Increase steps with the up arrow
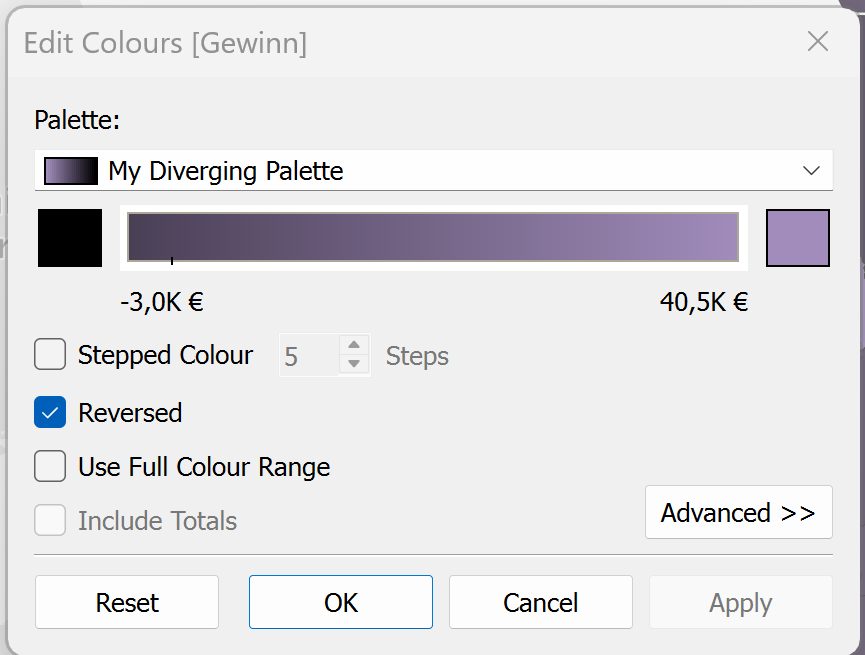This screenshot has width=865, height=655. (353, 346)
